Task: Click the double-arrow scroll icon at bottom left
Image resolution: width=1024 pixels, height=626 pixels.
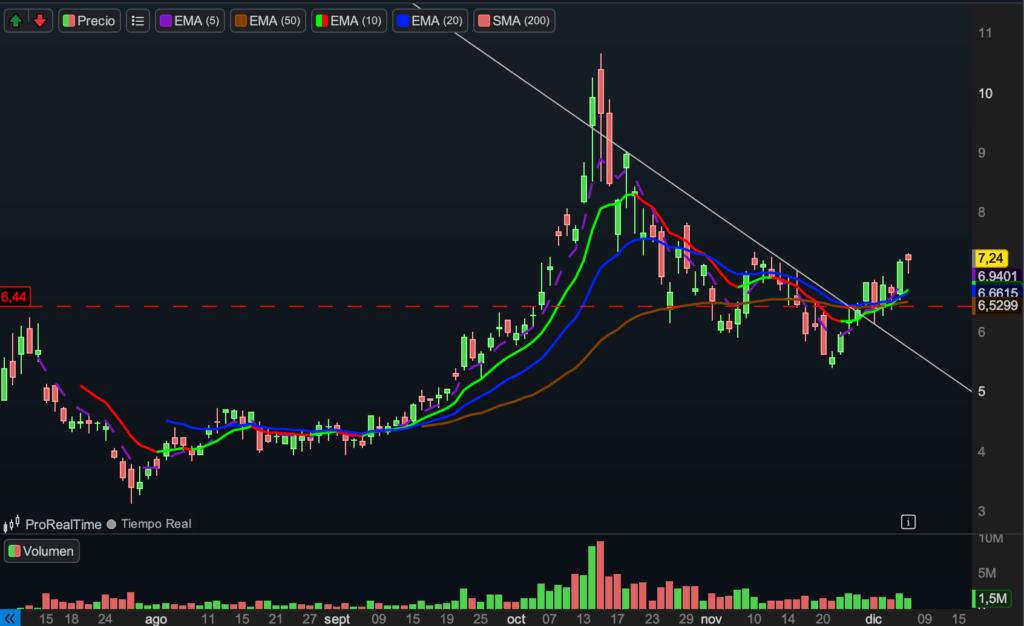Action: [11, 618]
